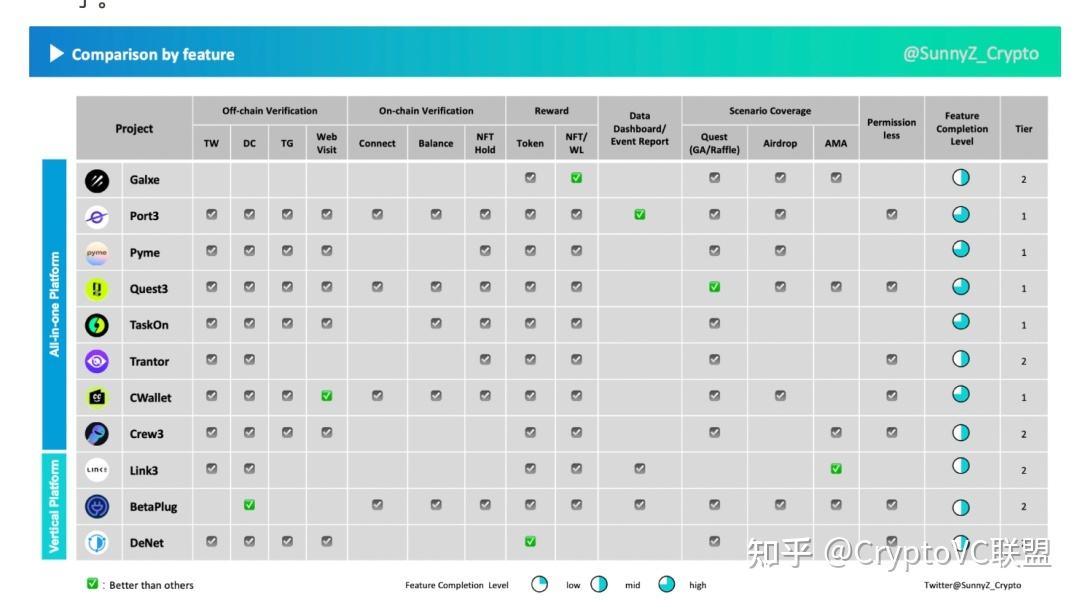Click the Project column header
Viewport: 1080px width, 602px height.
pyautogui.click(x=134, y=129)
